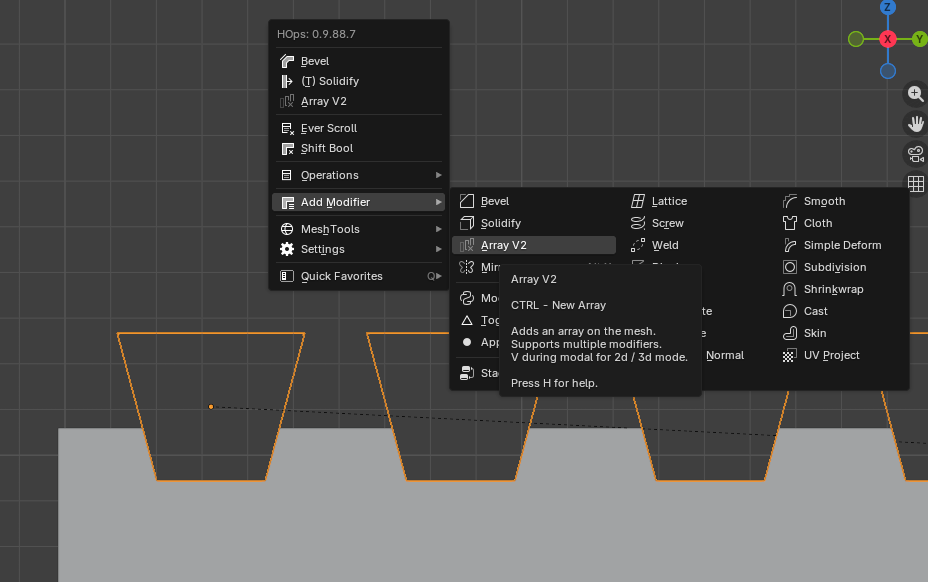Click the Bevel icon in the HOps main menu
The width and height of the screenshot is (928, 582).
point(287,61)
